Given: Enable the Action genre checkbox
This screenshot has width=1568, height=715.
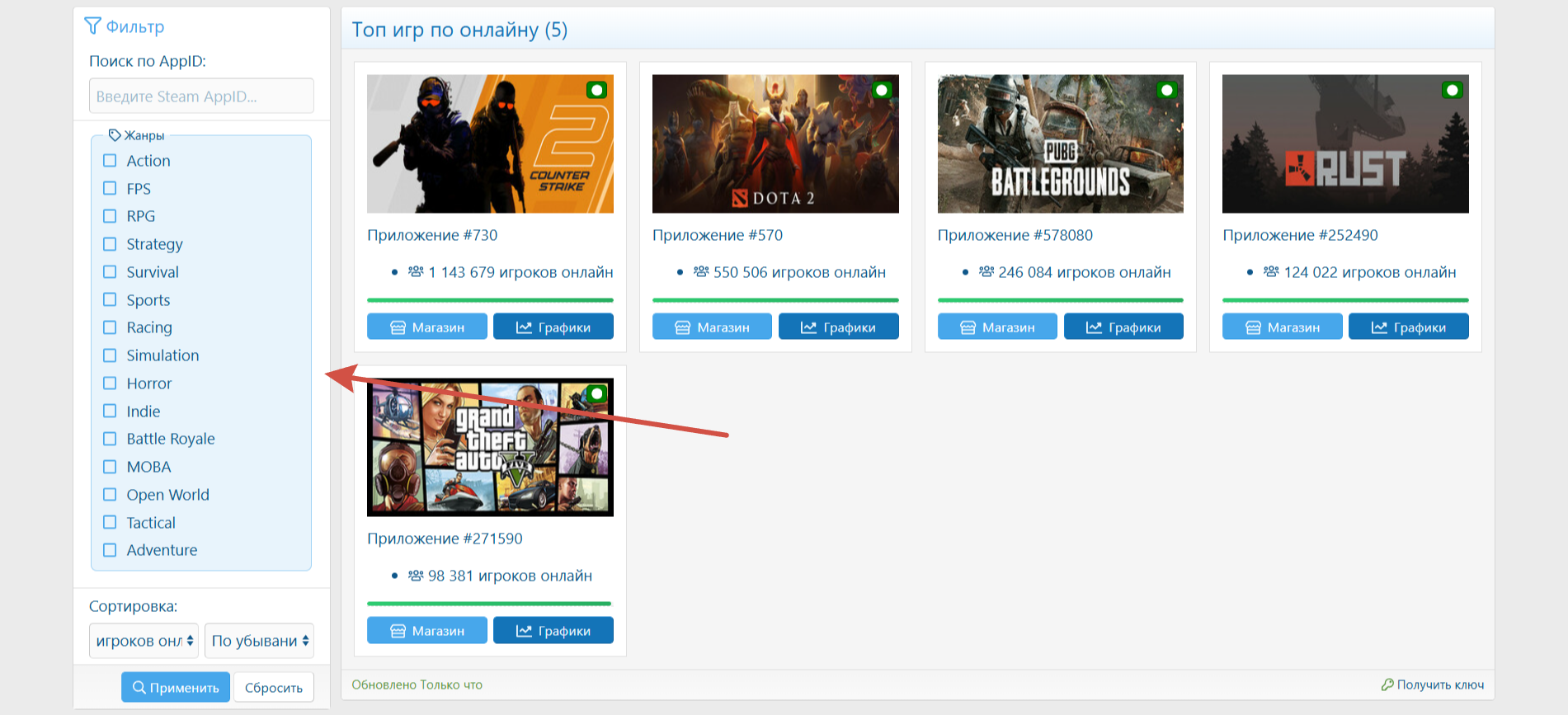Looking at the screenshot, I should click(x=110, y=160).
